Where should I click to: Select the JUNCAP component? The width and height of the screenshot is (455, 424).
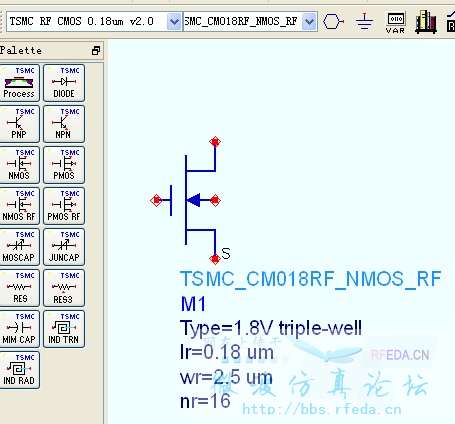pos(64,247)
